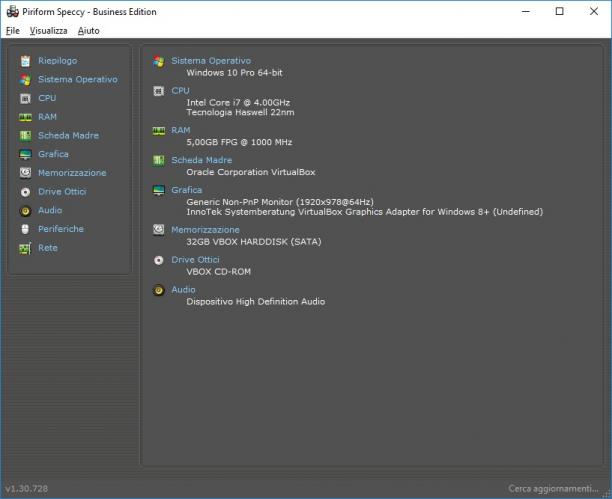Click the monitor icon beside Grafica heading
The image size is (612, 499).
pyautogui.click(x=159, y=191)
